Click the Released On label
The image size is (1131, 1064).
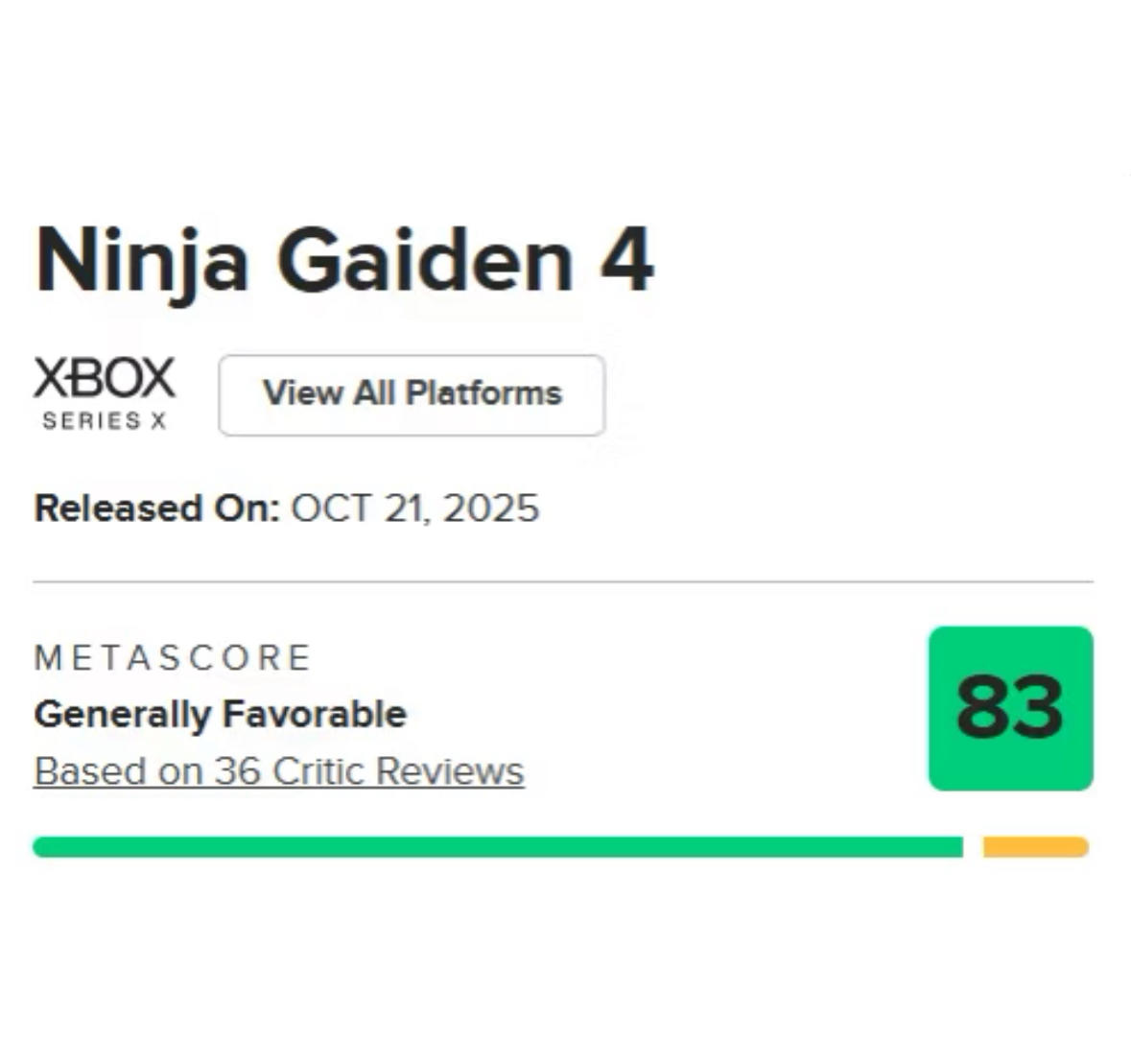[x=156, y=508]
